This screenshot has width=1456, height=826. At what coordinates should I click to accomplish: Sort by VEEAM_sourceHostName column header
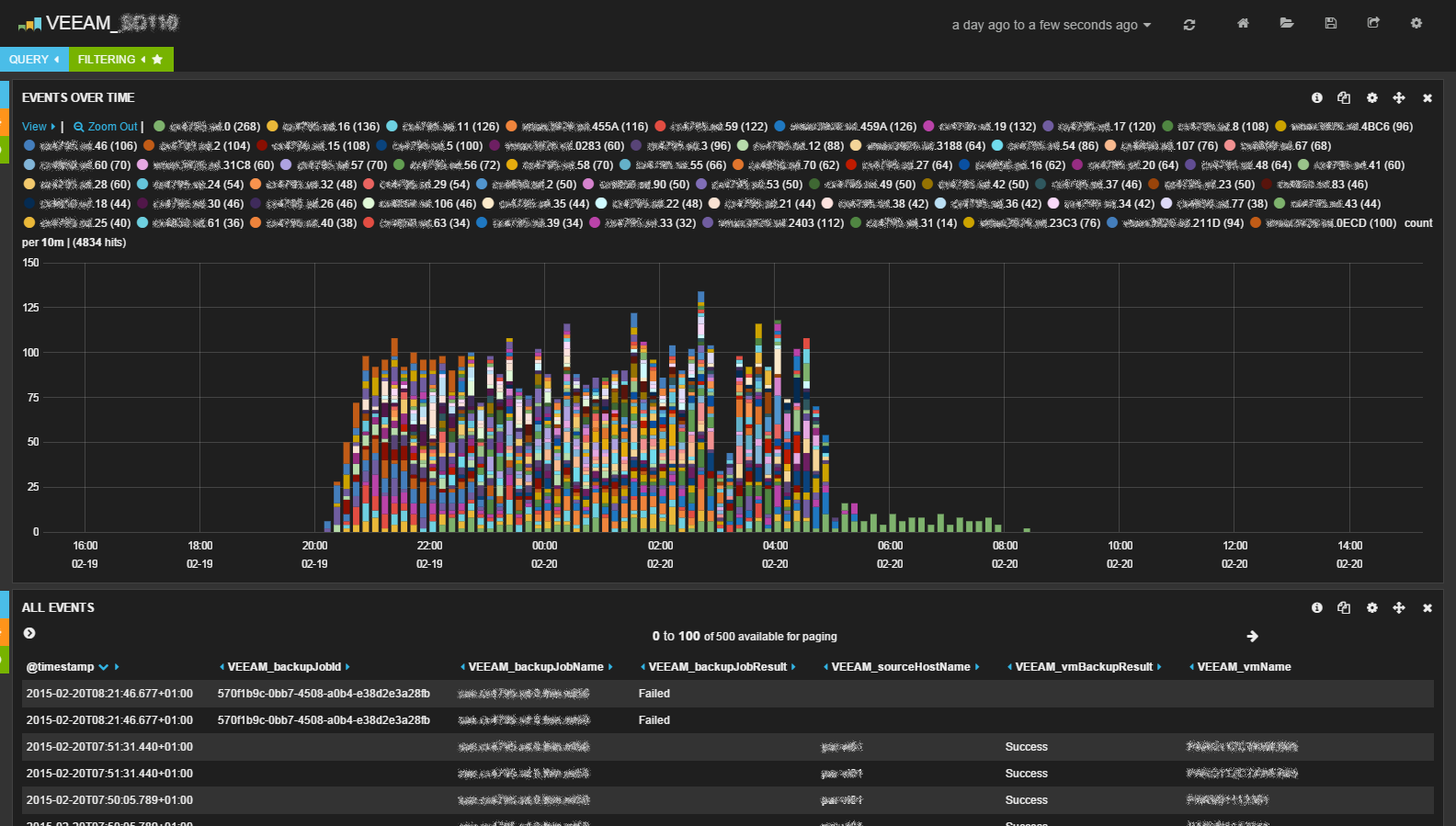point(901,667)
